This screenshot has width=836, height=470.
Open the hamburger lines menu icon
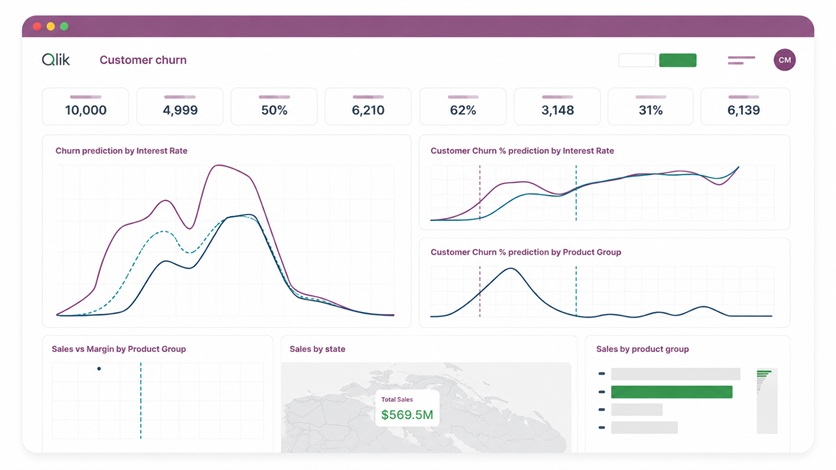[741, 60]
